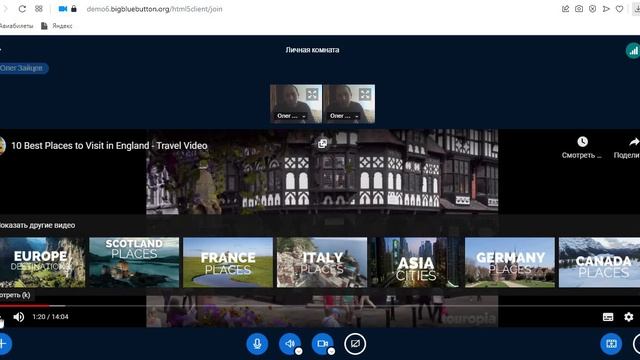Click the room title at the top
The image size is (640, 360).
click(x=312, y=50)
